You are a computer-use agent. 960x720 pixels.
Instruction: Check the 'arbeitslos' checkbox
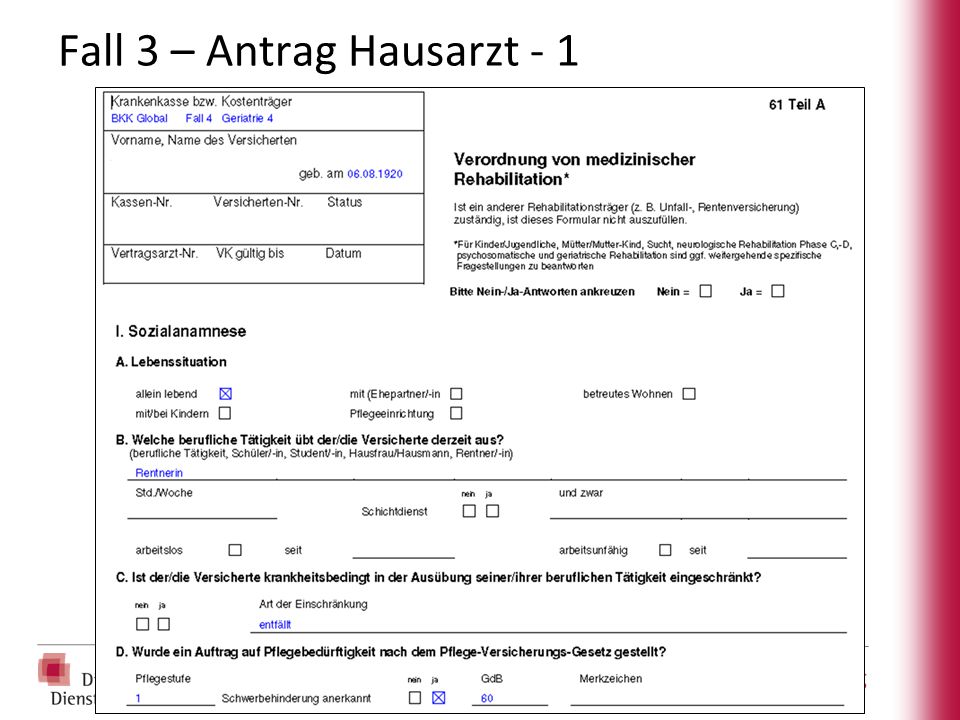click(x=235, y=550)
